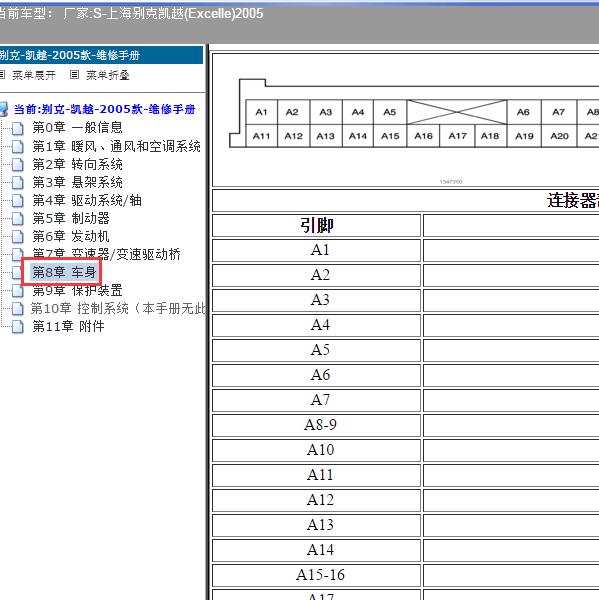Image resolution: width=599 pixels, height=600 pixels.
Task: Select 第10章 控制系统 entry
Action: [118, 308]
